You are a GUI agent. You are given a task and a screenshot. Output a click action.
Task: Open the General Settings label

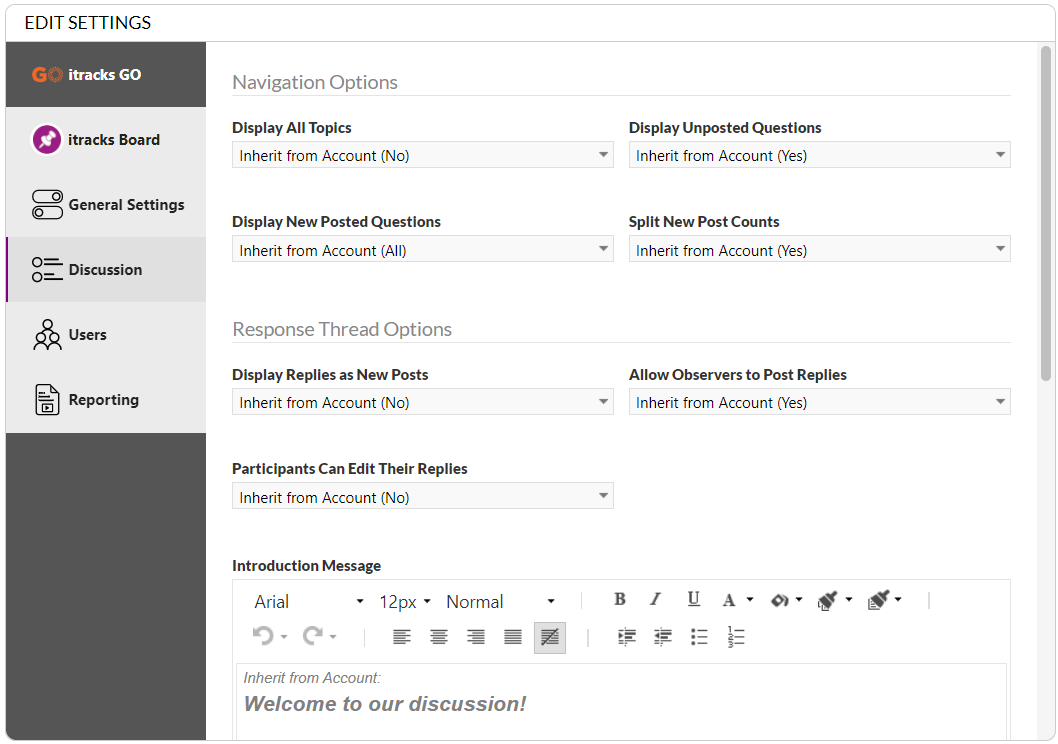126,204
